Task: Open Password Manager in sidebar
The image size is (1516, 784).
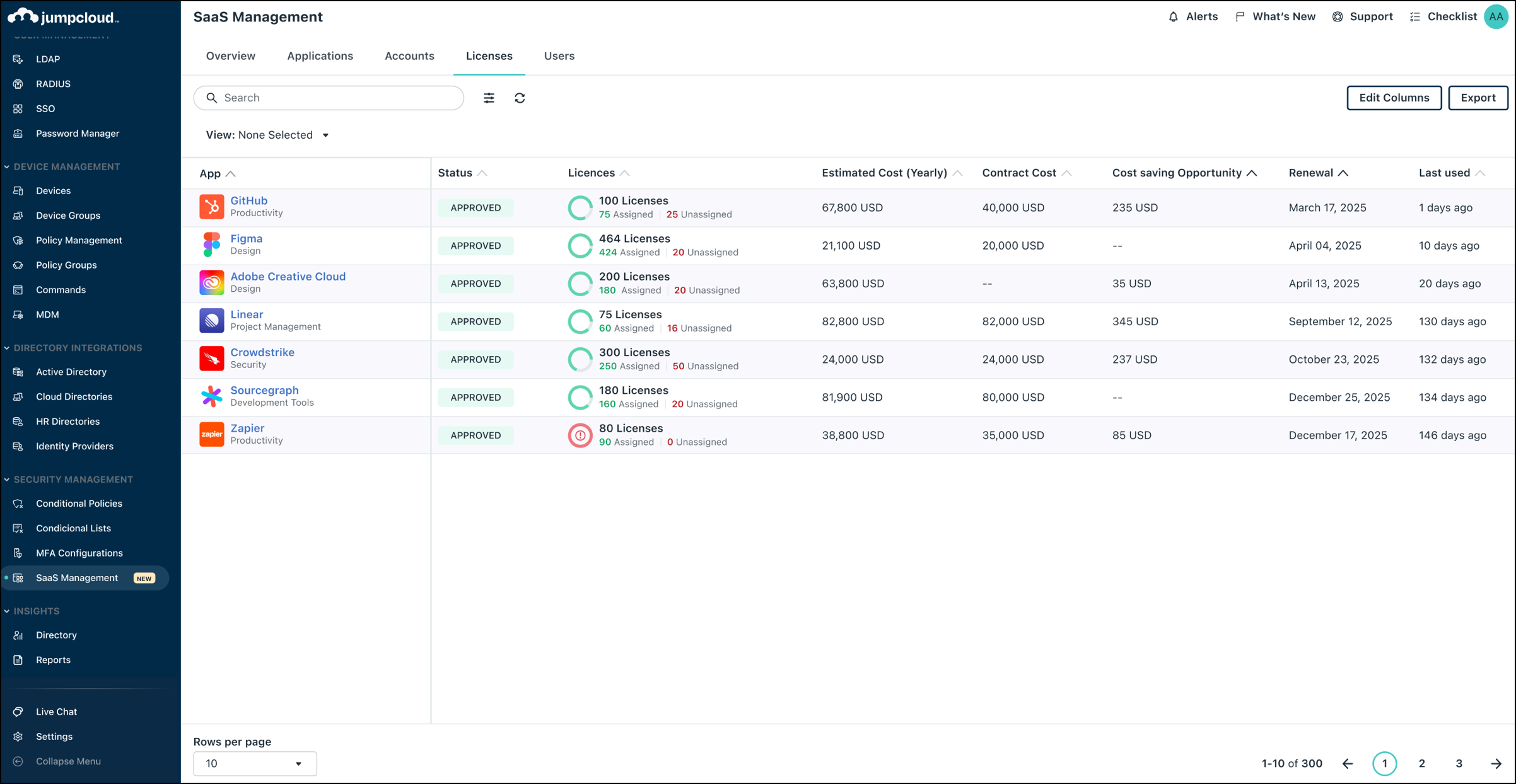Action: point(78,134)
